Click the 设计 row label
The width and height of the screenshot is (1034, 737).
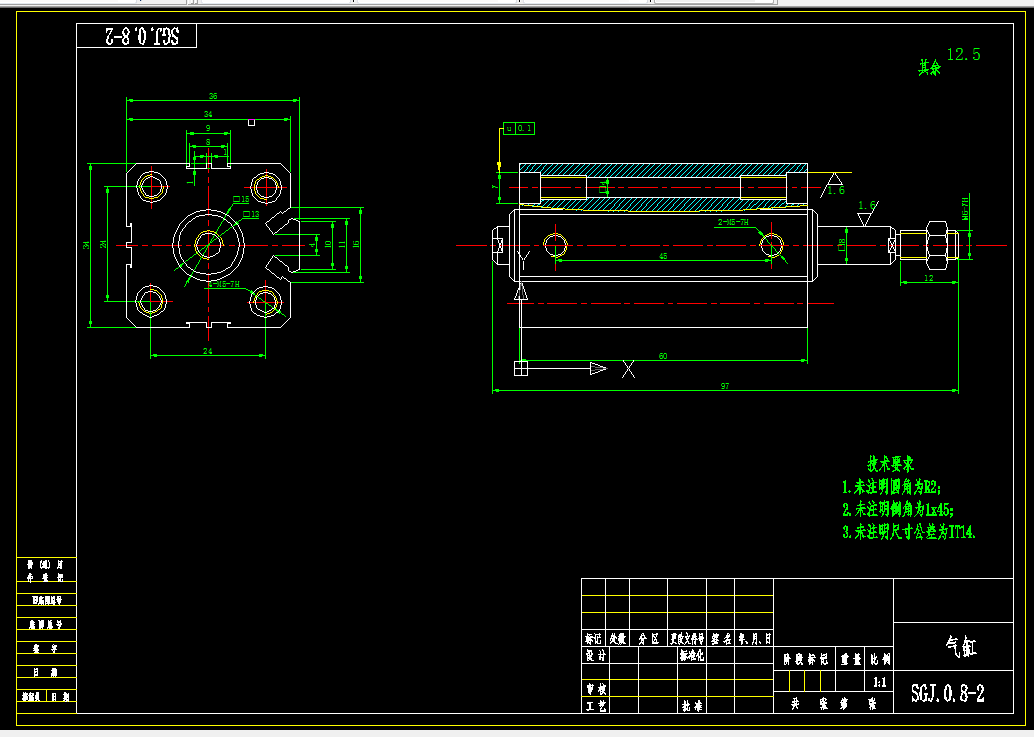(x=596, y=655)
